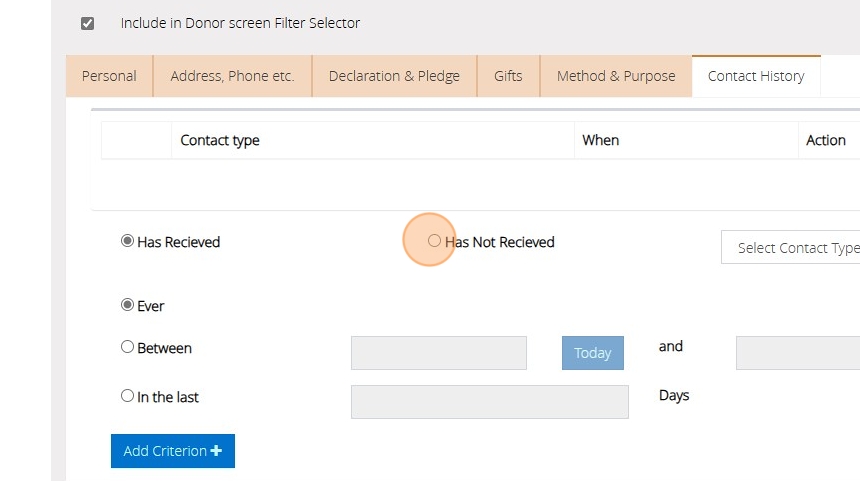The width and height of the screenshot is (860, 481).
Task: Switch to the Personal tab
Action: tap(109, 76)
